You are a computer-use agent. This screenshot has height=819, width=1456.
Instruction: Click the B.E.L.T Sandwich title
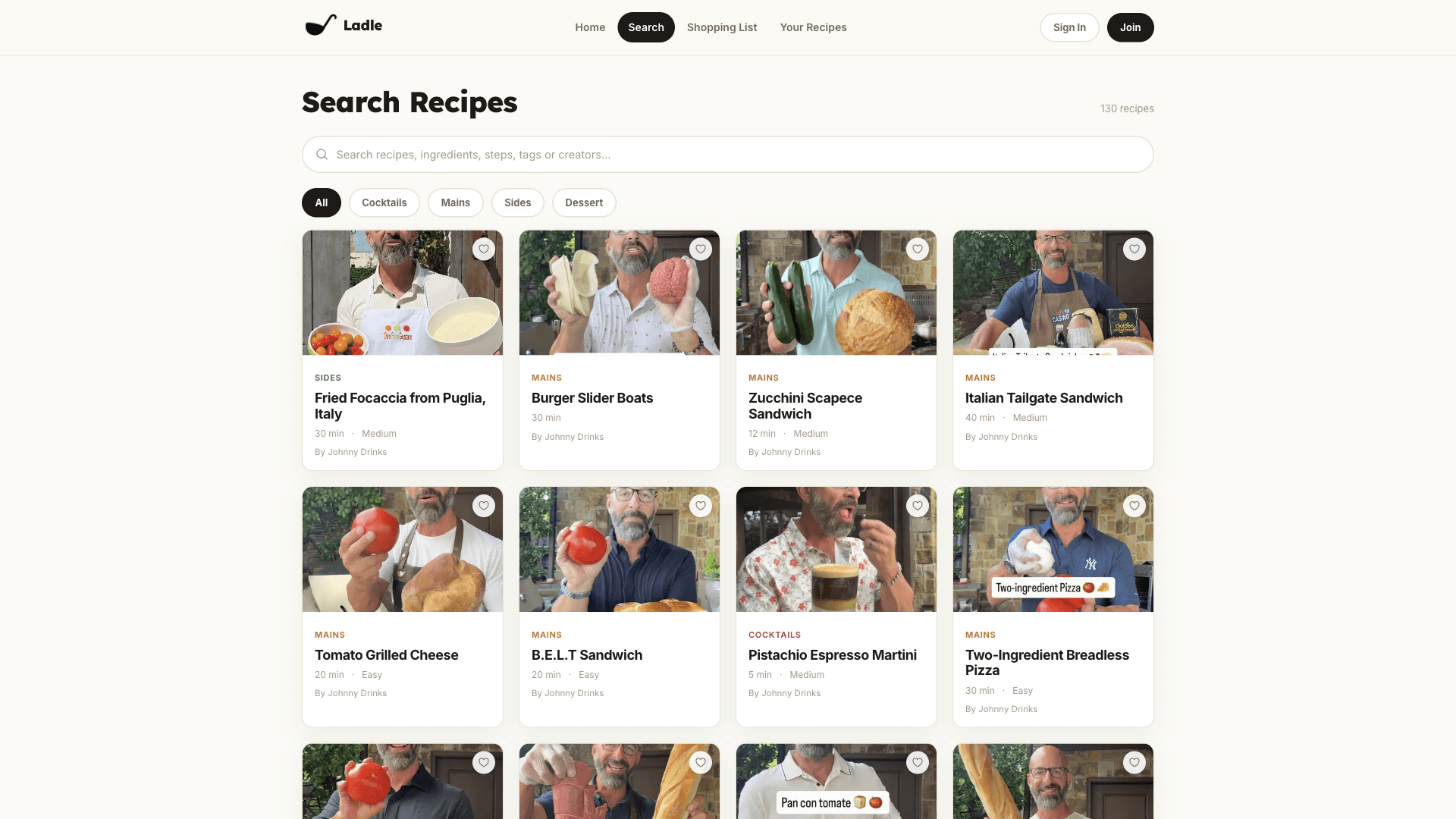pyautogui.click(x=587, y=655)
